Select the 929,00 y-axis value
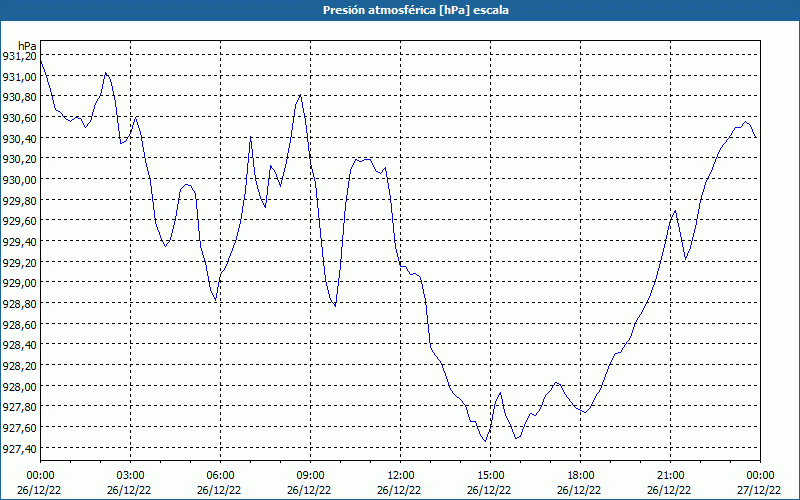The image size is (800, 500). click(19, 283)
